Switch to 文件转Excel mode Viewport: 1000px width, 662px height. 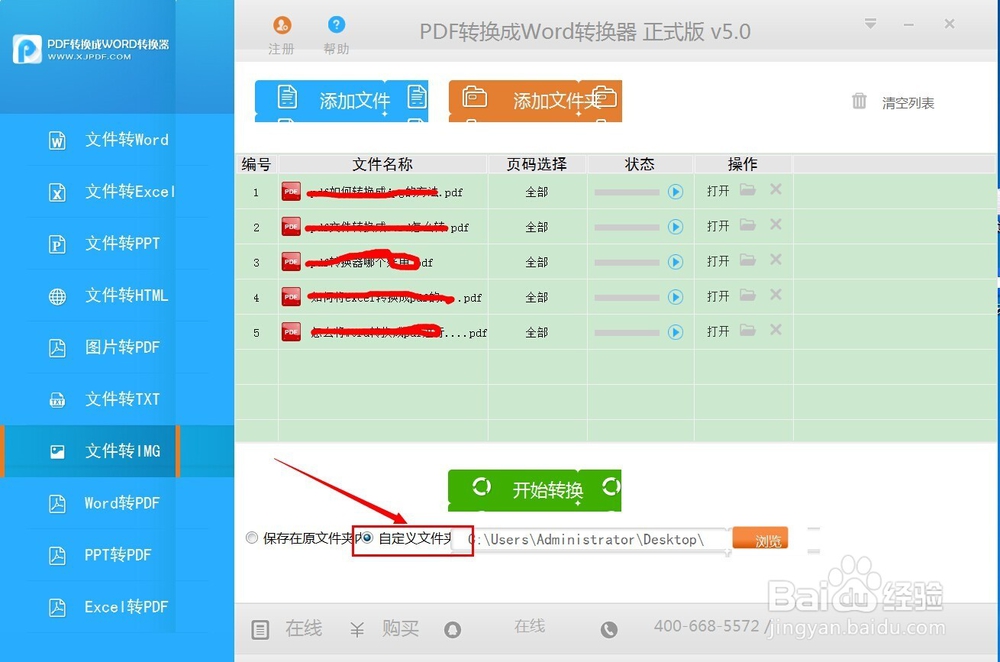(x=117, y=191)
